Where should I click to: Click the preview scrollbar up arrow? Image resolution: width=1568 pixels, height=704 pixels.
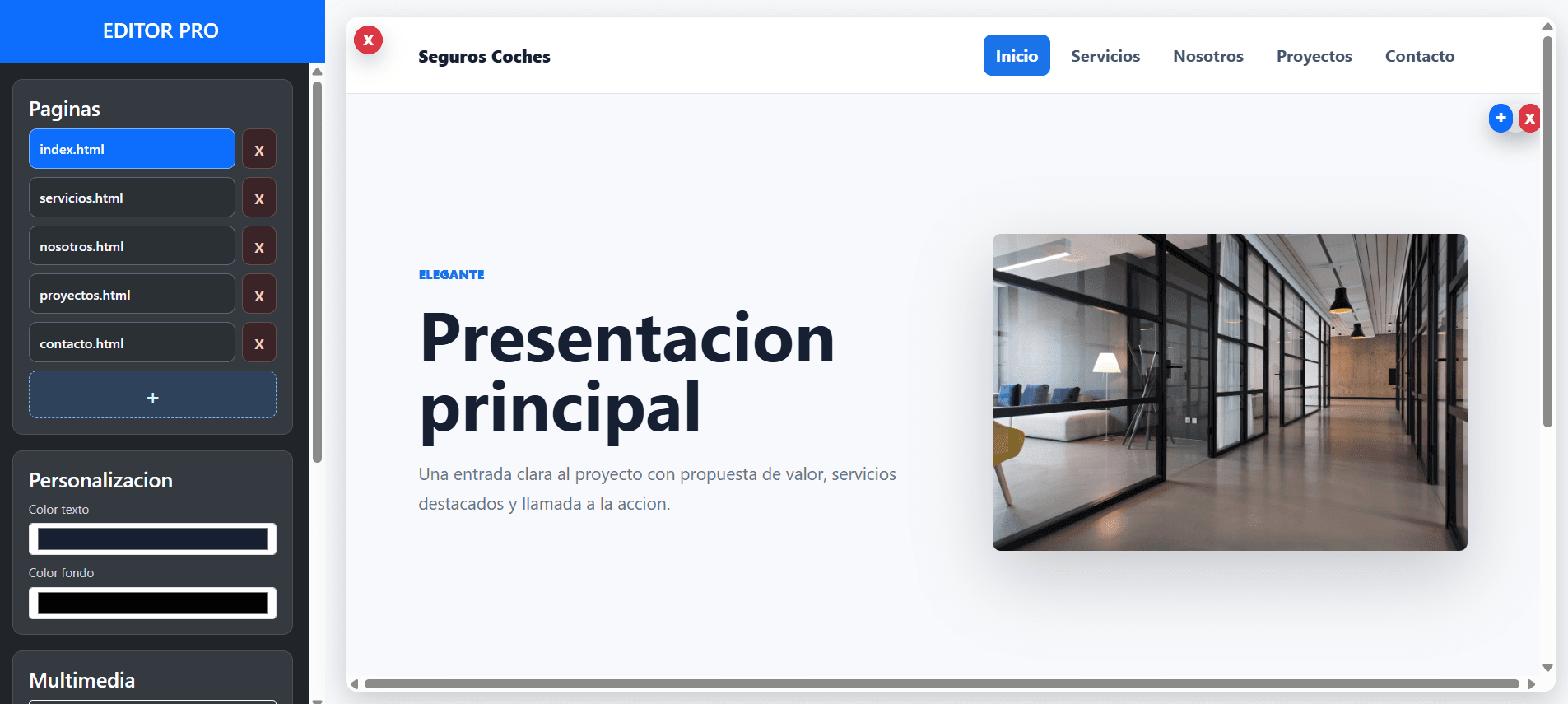pyautogui.click(x=1547, y=26)
